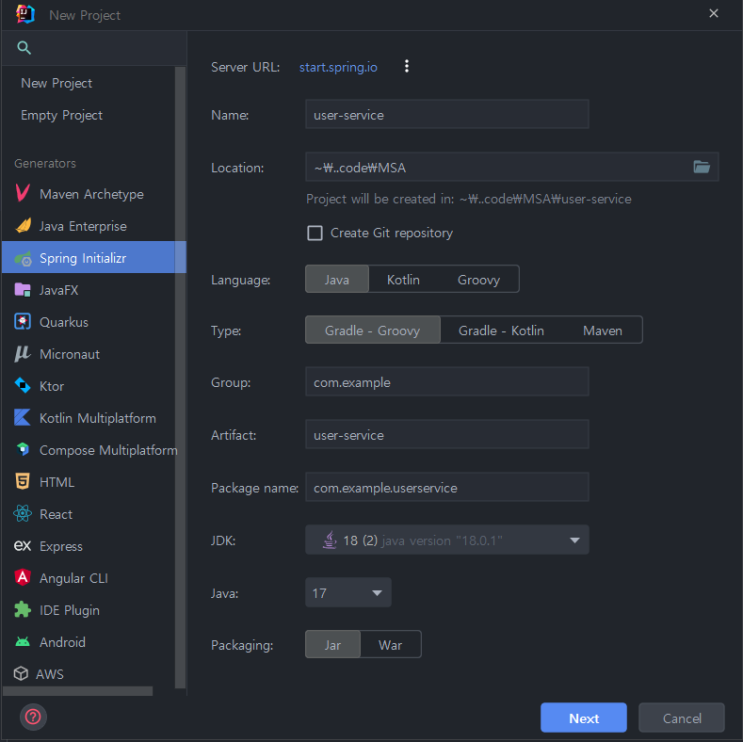743x742 pixels.
Task: Pick the Ktor generator icon
Action: click(22, 386)
